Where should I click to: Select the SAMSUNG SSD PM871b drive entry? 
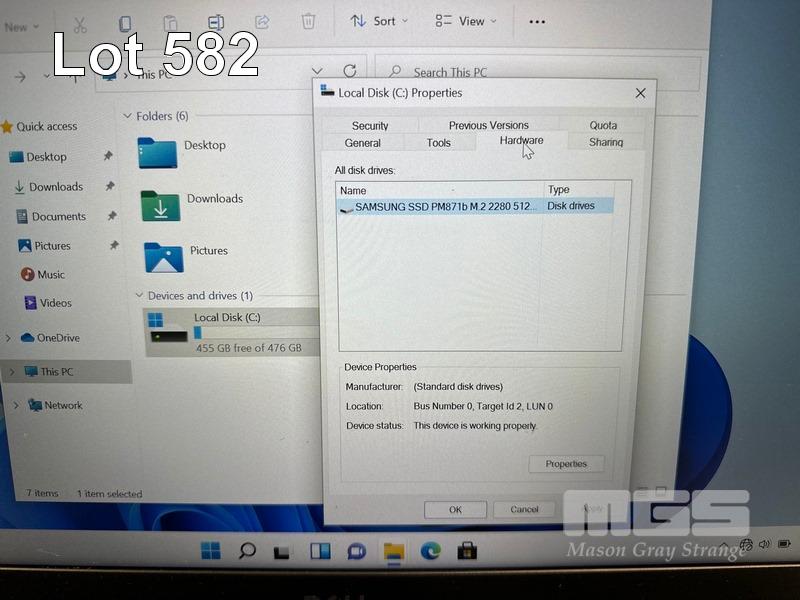[x=440, y=206]
